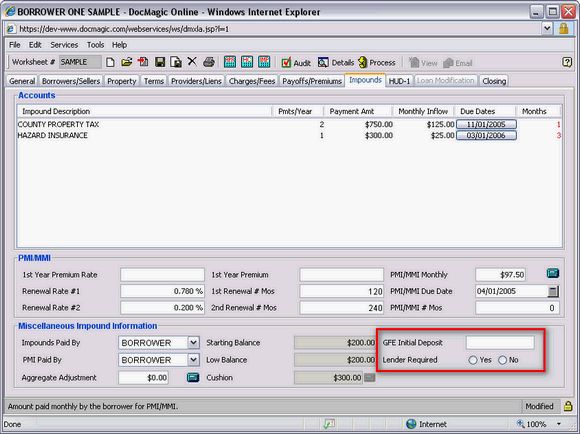Click the Monthly Inflow column header
Viewport: 580px width, 434px height.
pos(423,111)
